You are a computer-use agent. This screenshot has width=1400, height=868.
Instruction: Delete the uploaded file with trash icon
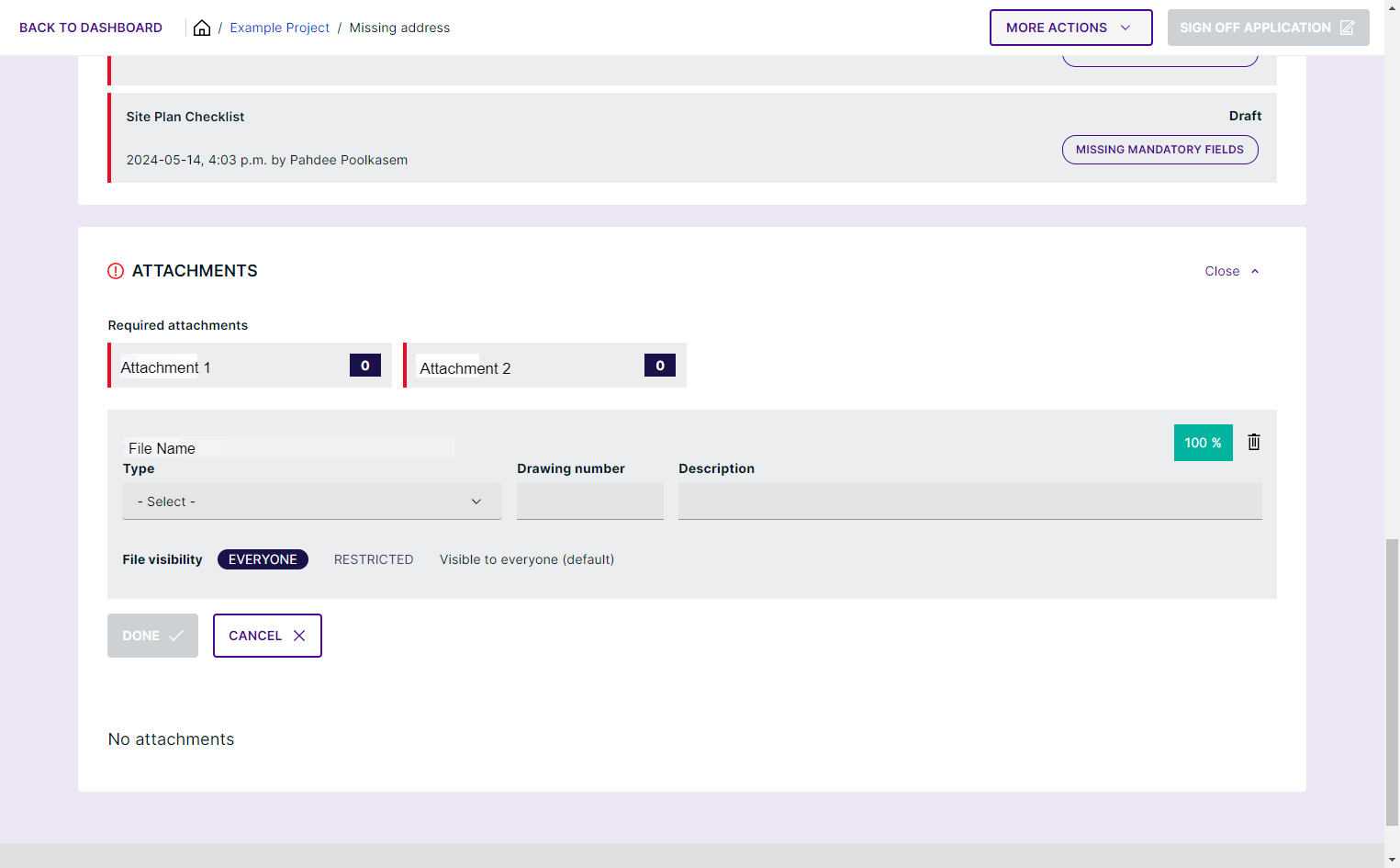pos(1254,442)
